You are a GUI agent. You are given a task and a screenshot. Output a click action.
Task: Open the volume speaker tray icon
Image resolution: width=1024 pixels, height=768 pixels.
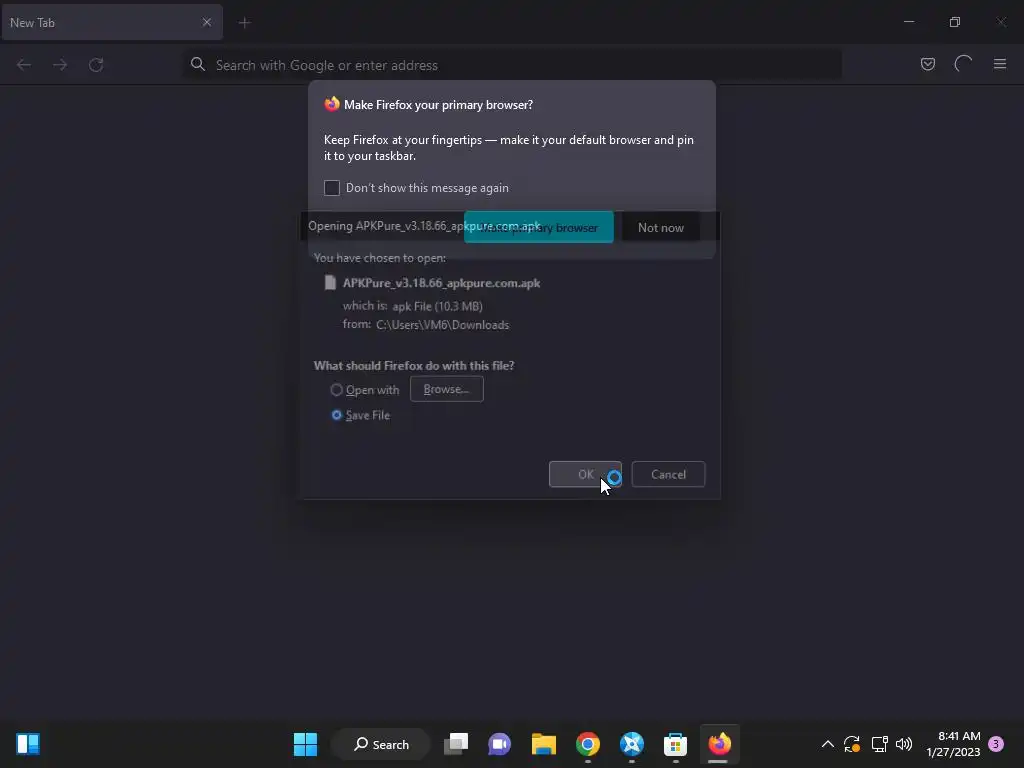(904, 744)
